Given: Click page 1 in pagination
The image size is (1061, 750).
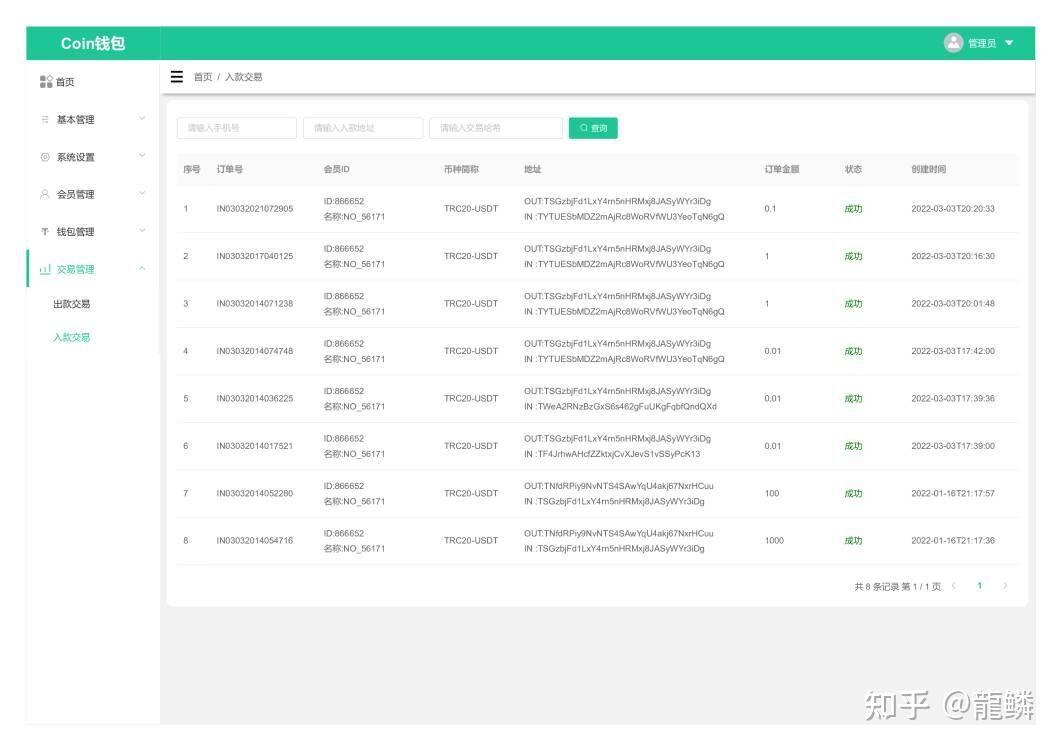Looking at the screenshot, I should click(x=979, y=586).
